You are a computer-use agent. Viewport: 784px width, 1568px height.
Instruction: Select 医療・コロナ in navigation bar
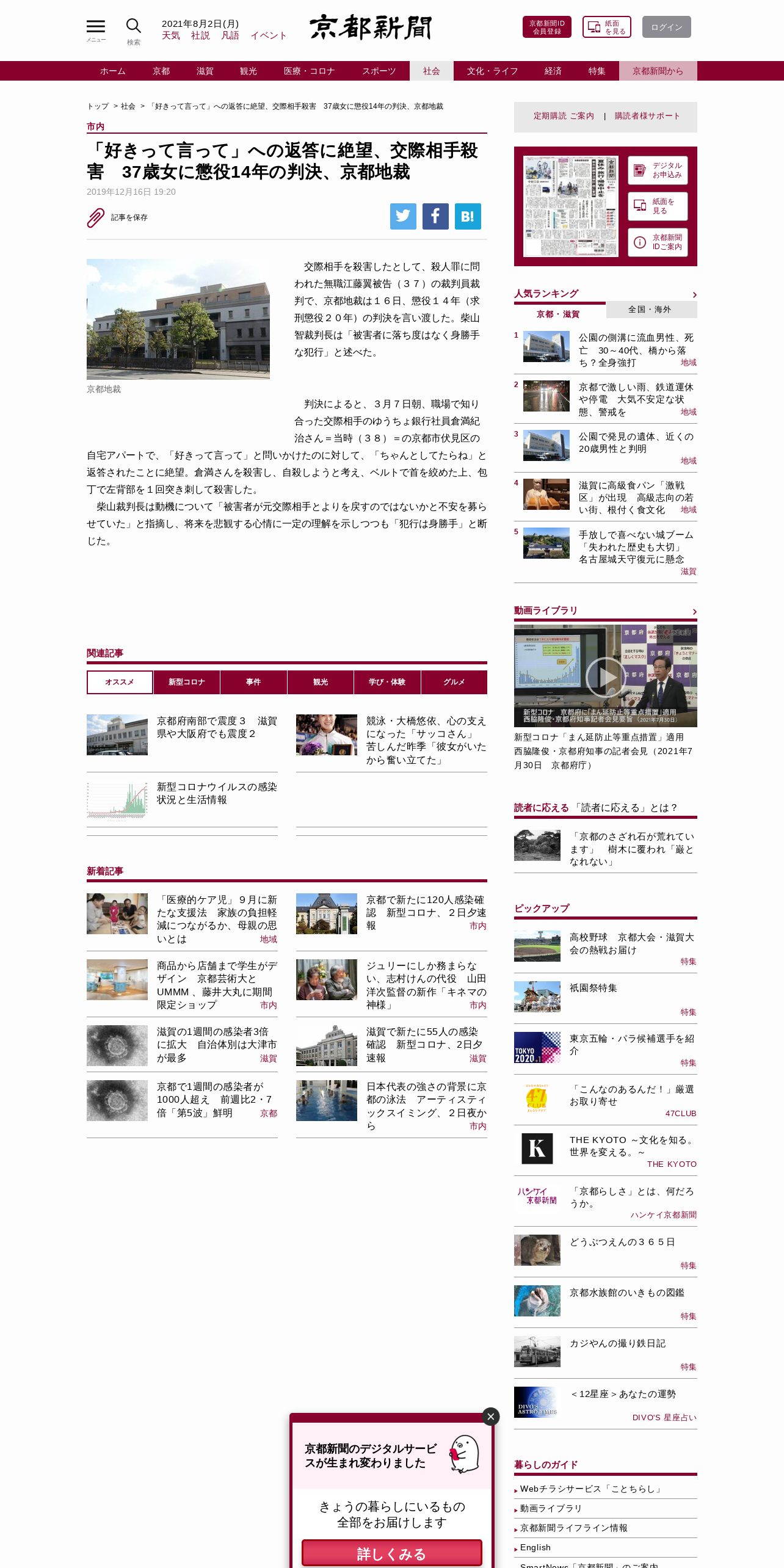[x=310, y=71]
